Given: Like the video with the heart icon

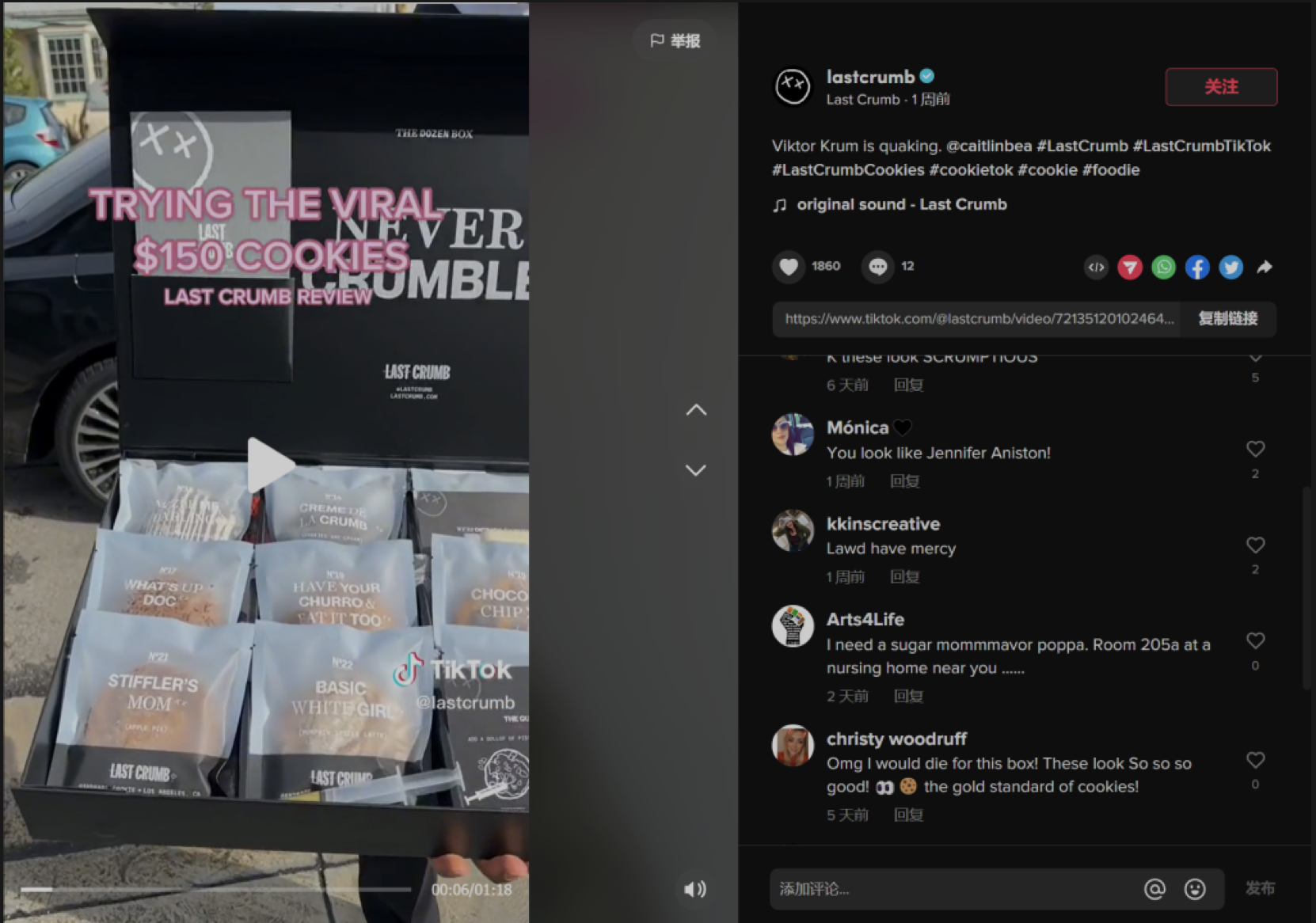Looking at the screenshot, I should (788, 267).
